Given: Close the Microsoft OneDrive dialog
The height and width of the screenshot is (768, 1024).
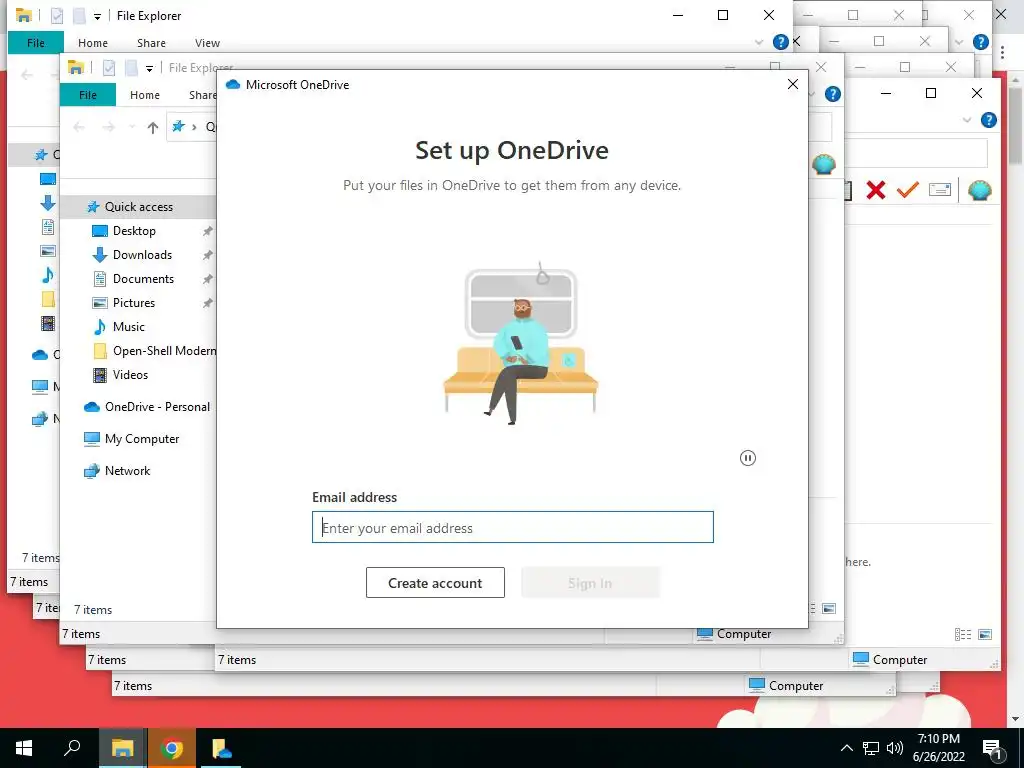Looking at the screenshot, I should pyautogui.click(x=793, y=84).
